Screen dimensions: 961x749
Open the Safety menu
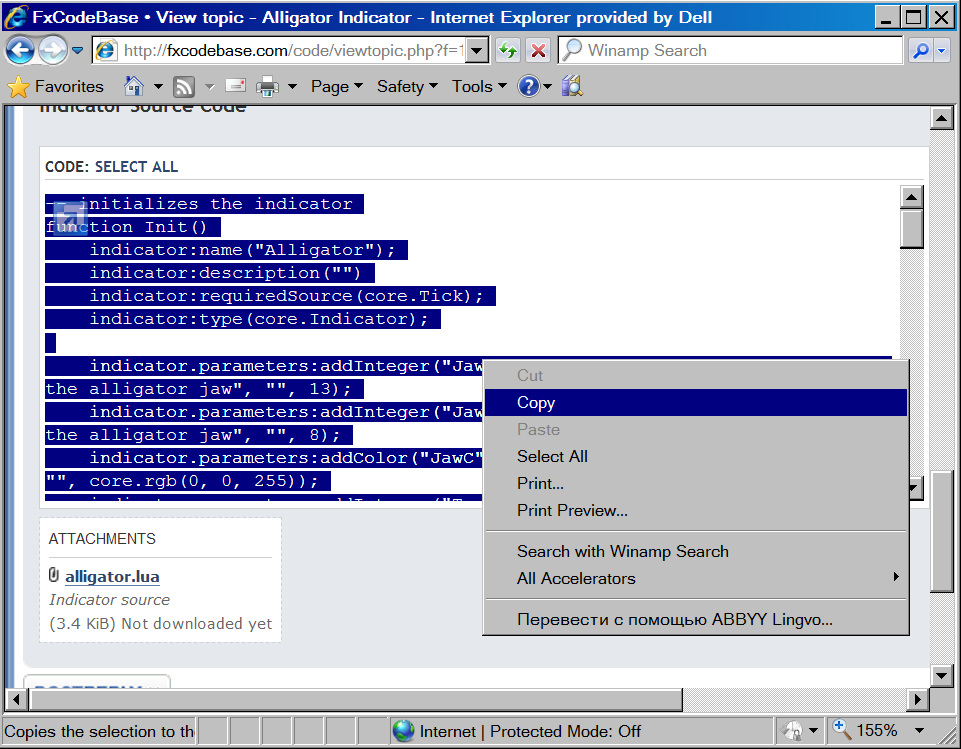tap(407, 86)
